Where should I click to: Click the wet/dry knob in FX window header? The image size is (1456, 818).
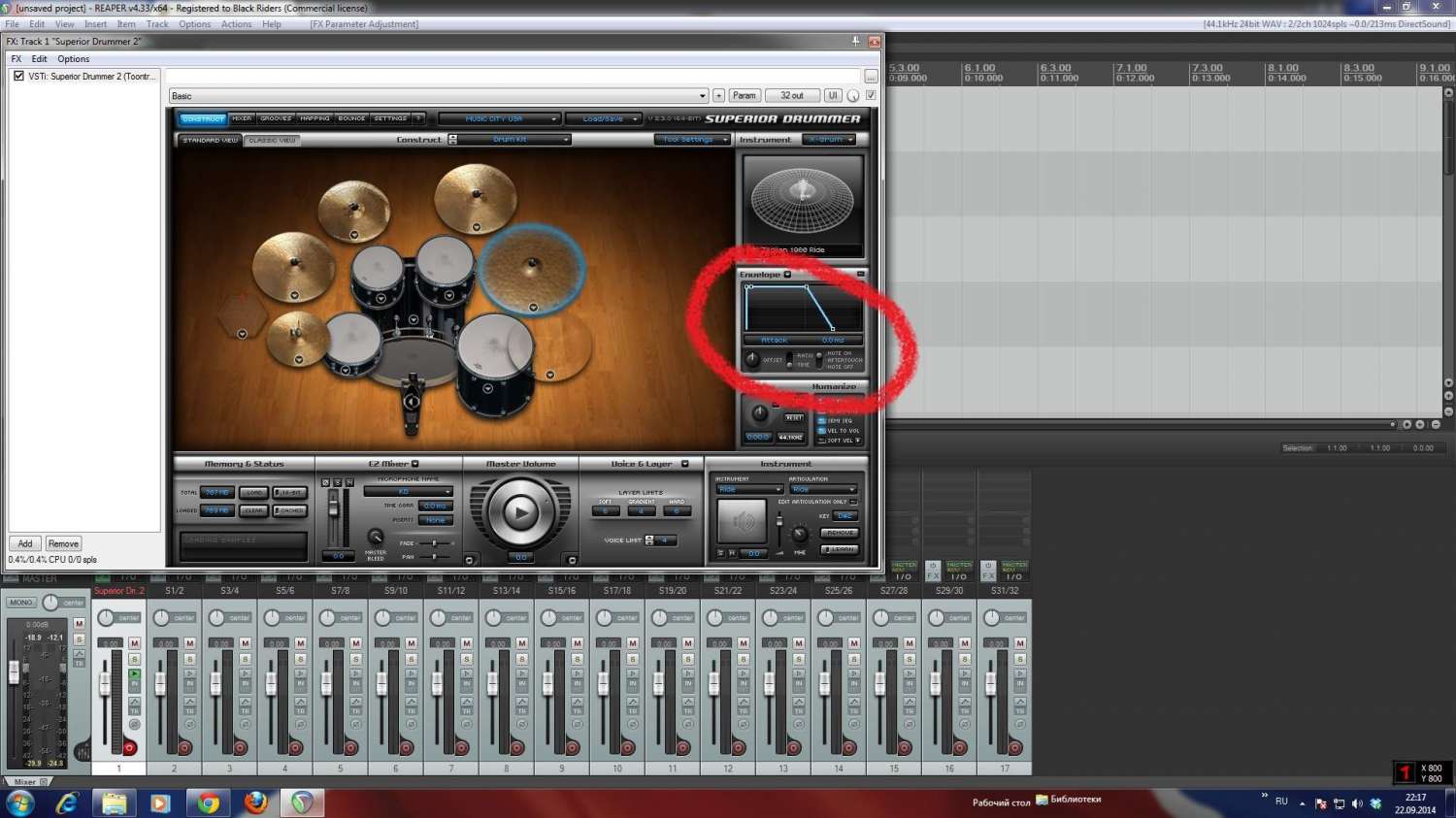[853, 95]
